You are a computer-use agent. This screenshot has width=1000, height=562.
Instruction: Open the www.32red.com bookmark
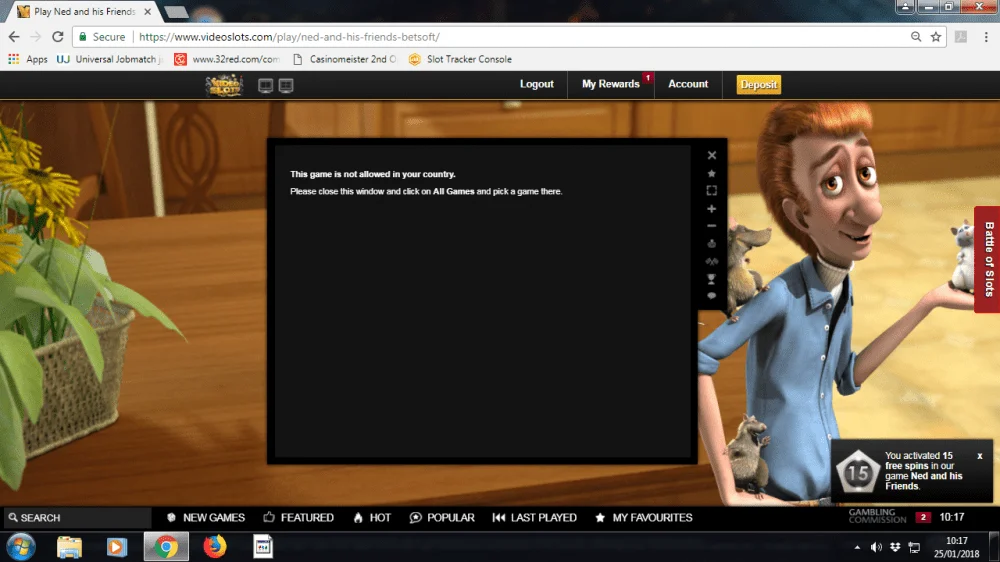228,59
